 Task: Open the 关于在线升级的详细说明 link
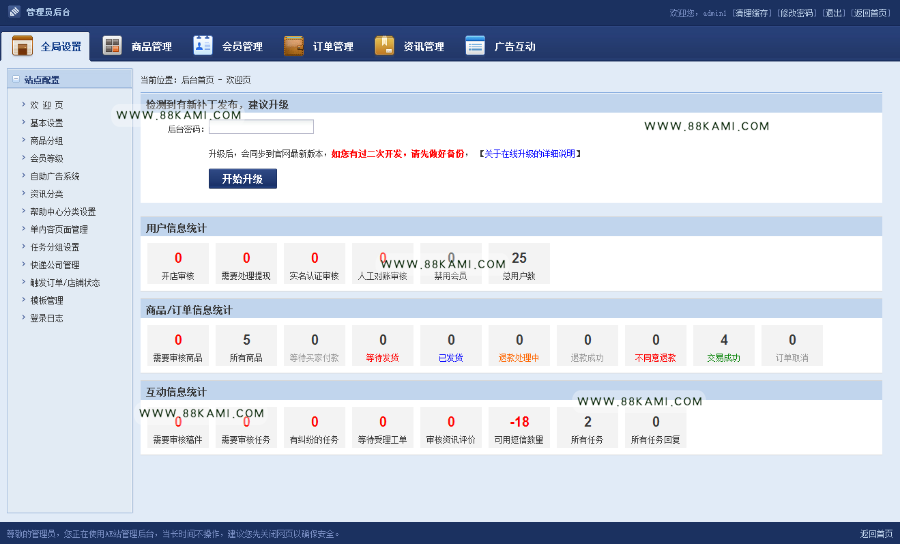530,154
